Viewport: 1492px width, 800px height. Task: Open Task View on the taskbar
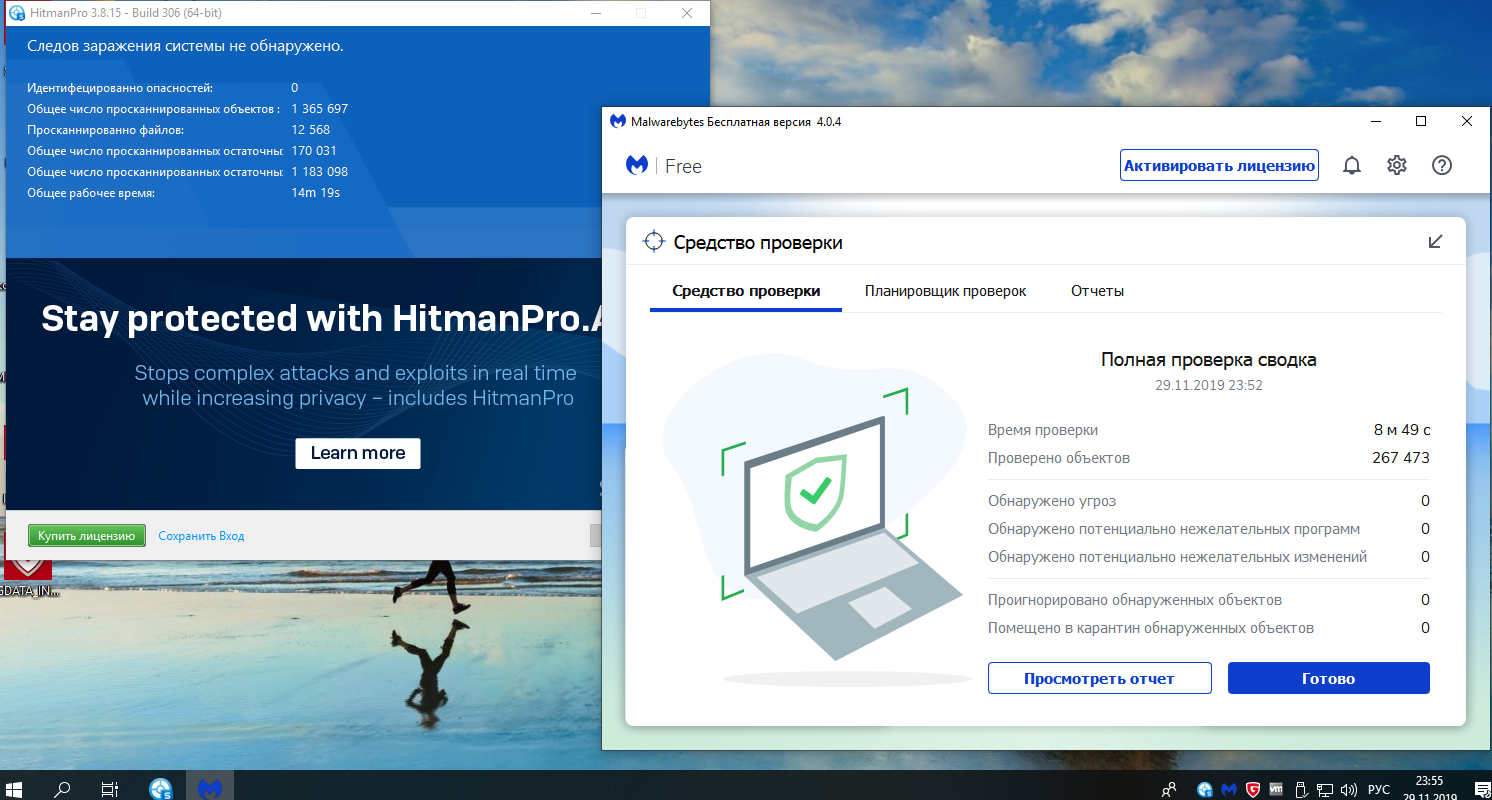(110, 789)
